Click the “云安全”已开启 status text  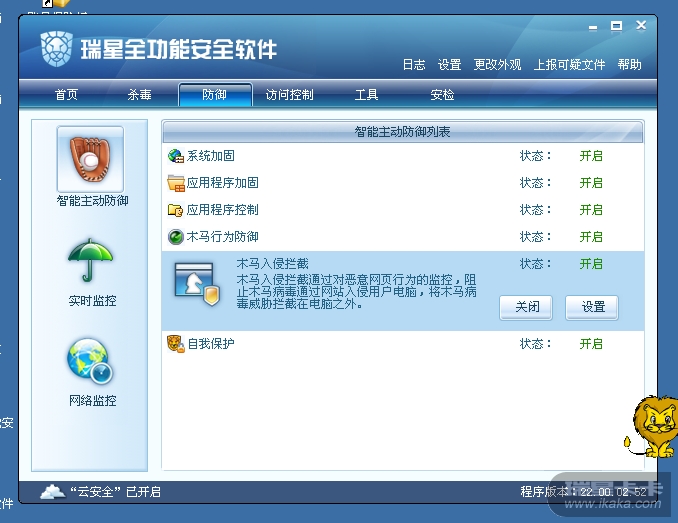coord(115,492)
